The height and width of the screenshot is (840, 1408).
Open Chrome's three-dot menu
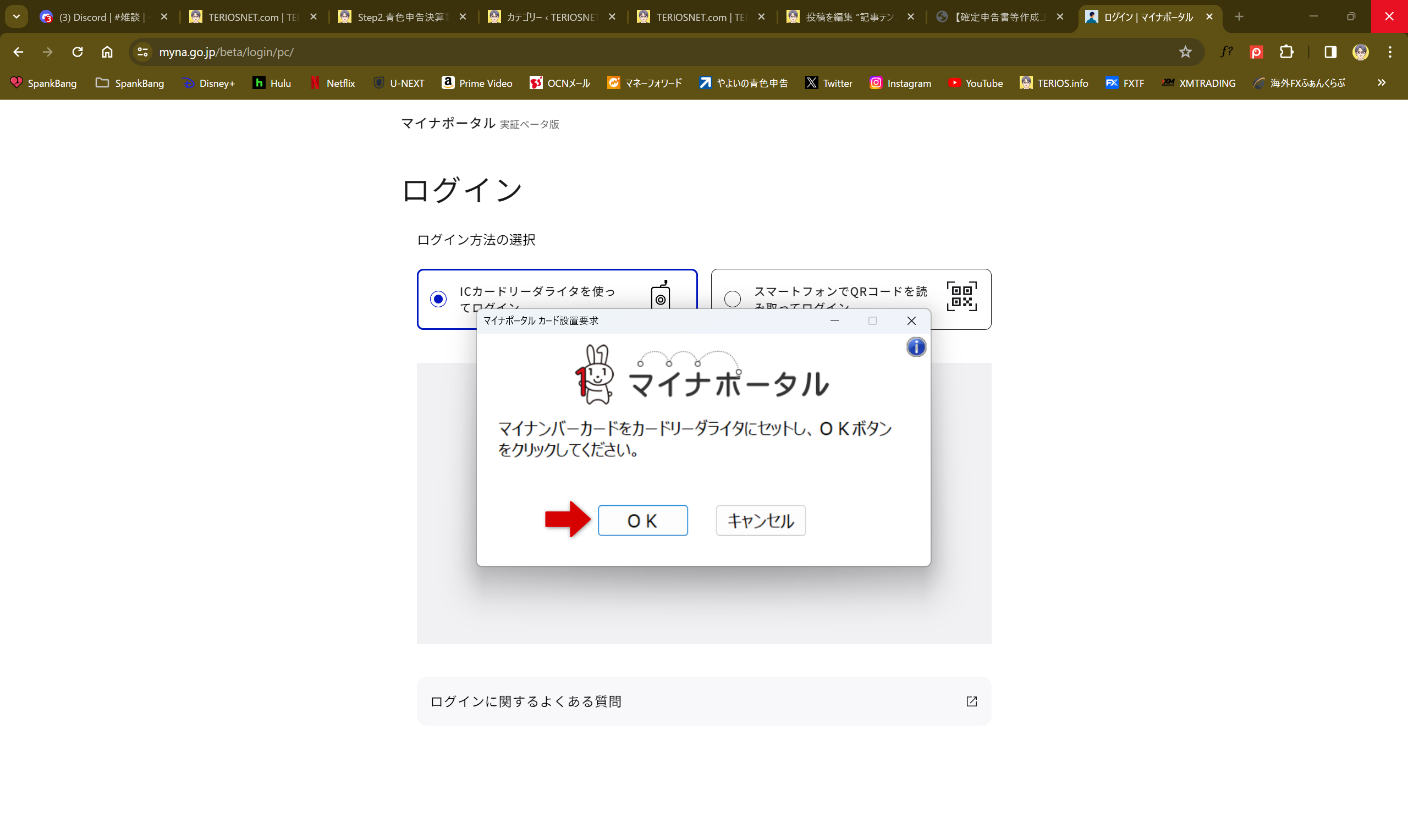tap(1390, 52)
